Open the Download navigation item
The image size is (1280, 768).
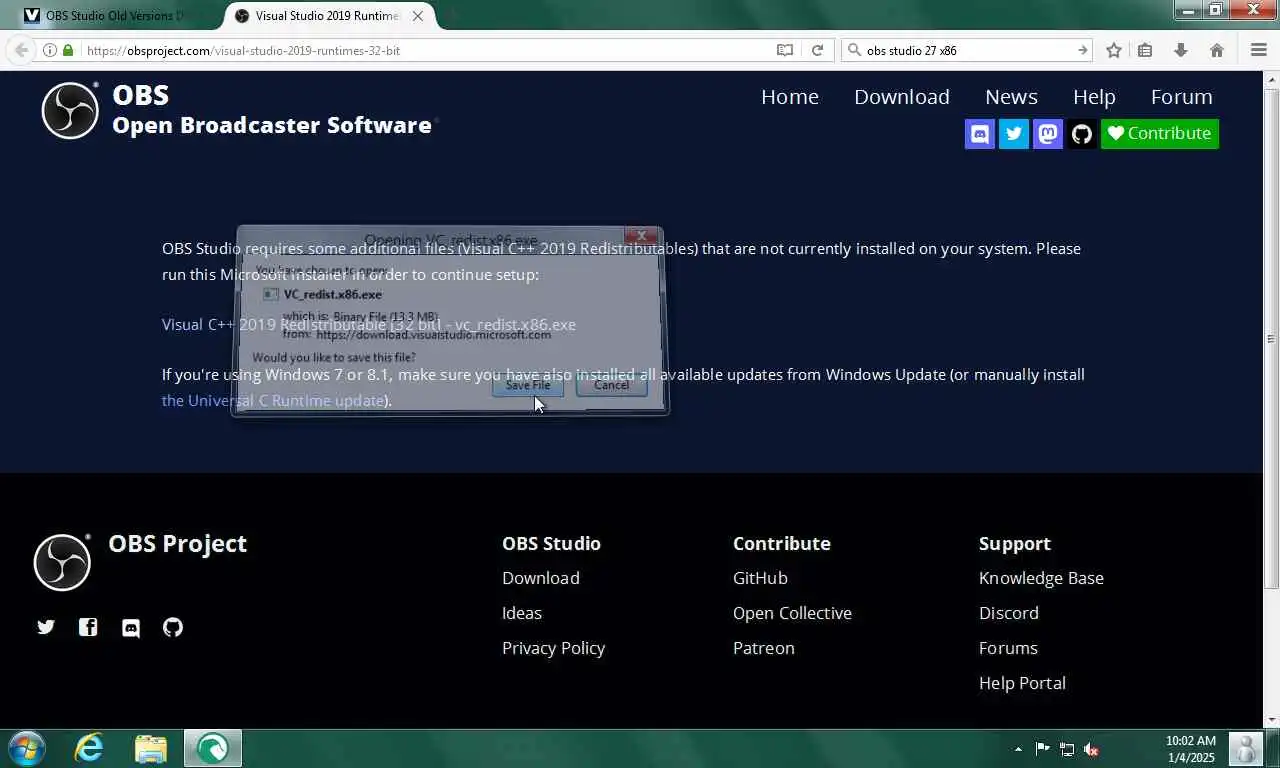pos(902,97)
